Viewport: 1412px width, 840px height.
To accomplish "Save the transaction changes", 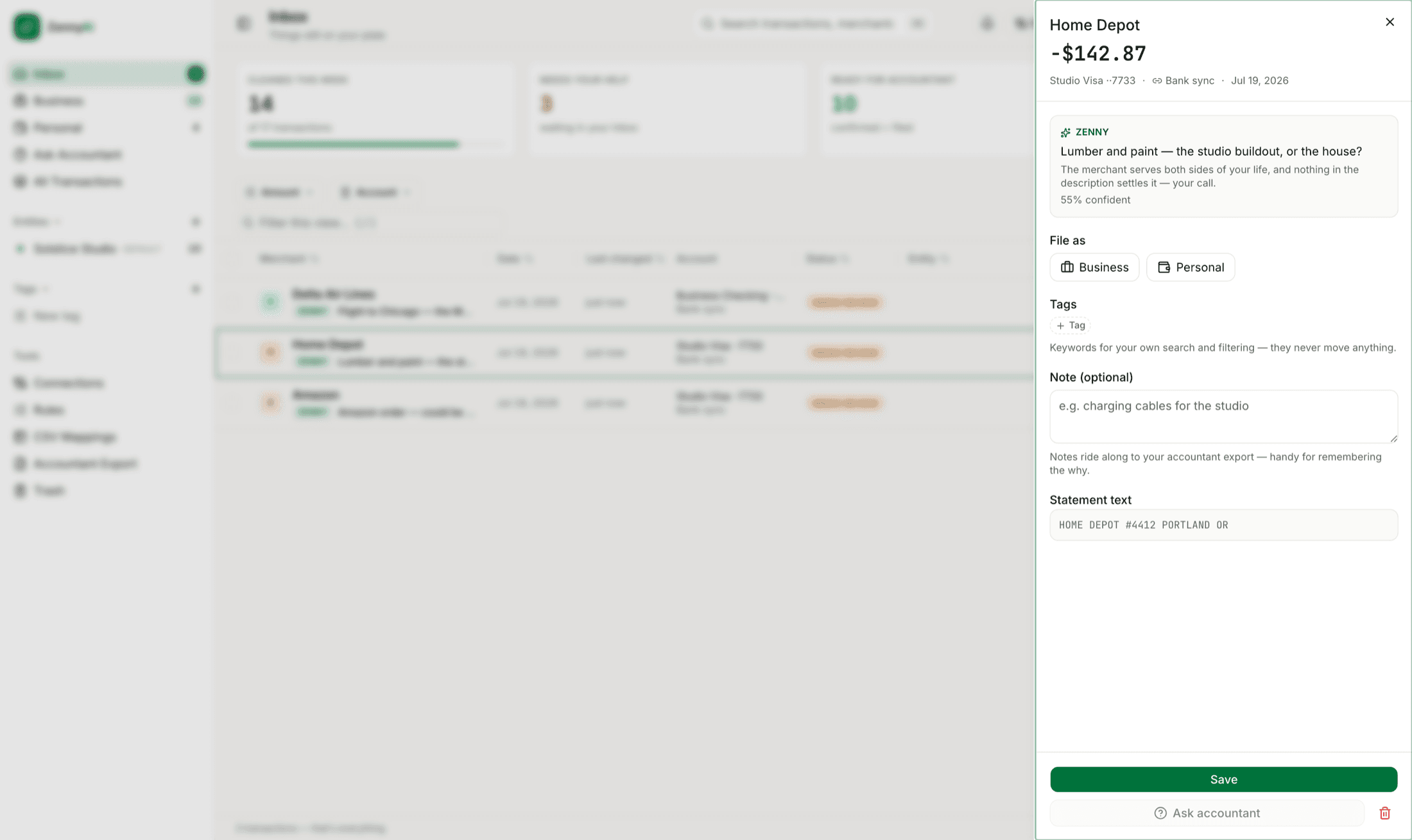I will 1223,779.
